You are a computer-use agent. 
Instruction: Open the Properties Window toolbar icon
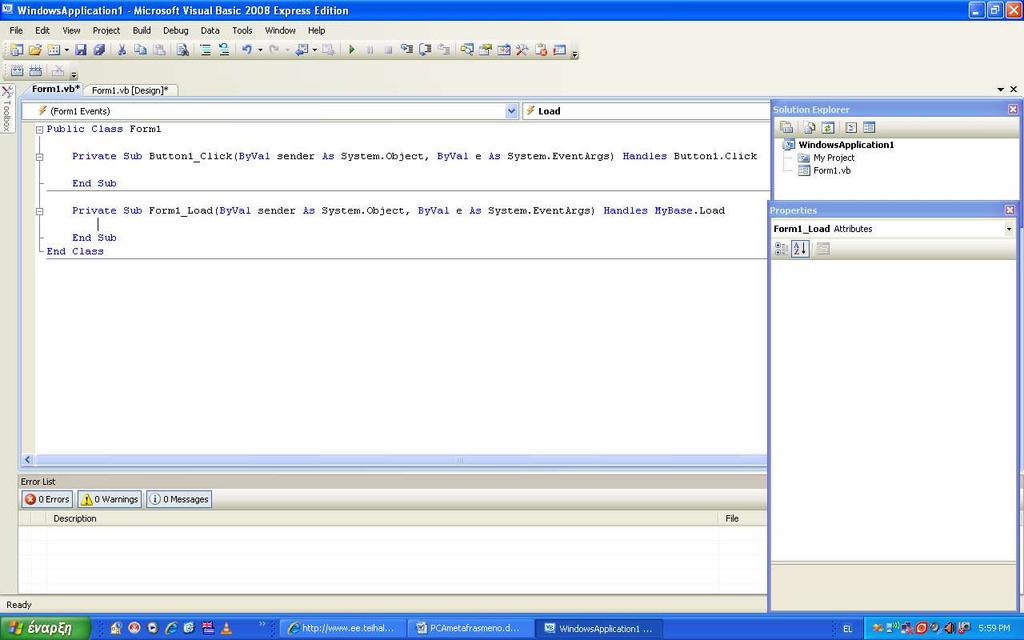coord(485,50)
